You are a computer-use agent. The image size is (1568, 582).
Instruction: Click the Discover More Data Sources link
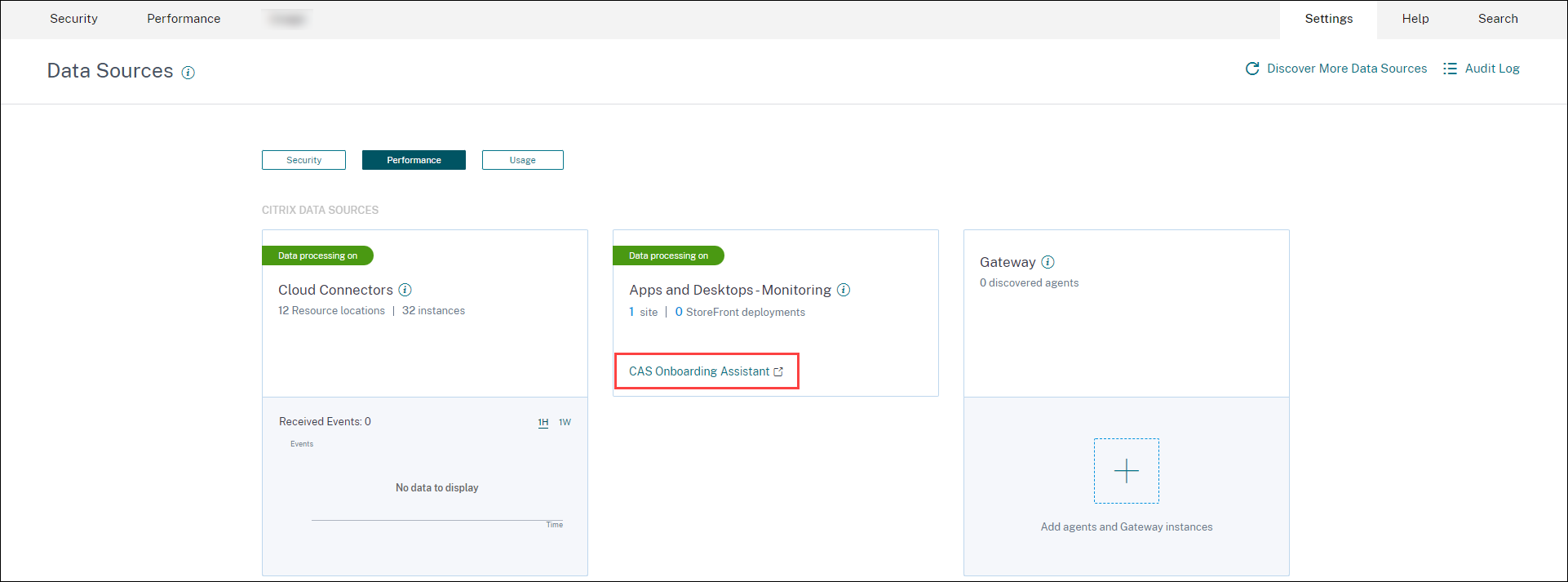pyautogui.click(x=1346, y=69)
